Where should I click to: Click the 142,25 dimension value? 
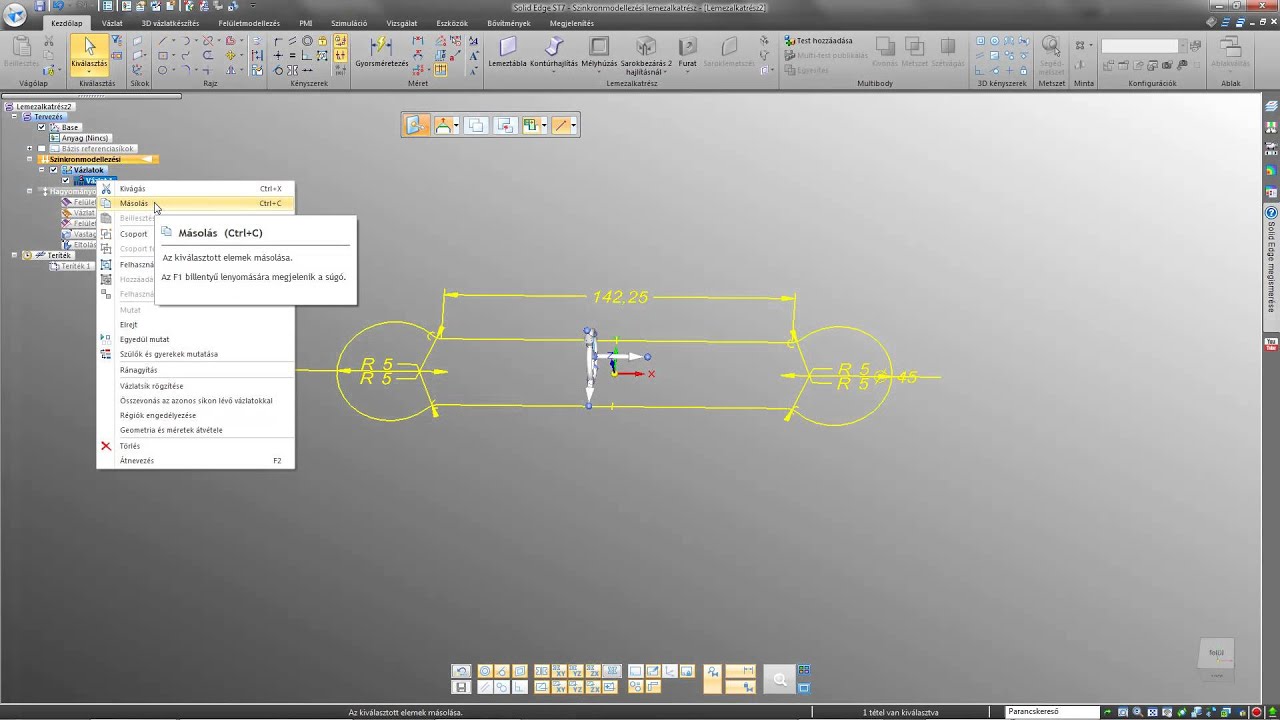coord(620,297)
